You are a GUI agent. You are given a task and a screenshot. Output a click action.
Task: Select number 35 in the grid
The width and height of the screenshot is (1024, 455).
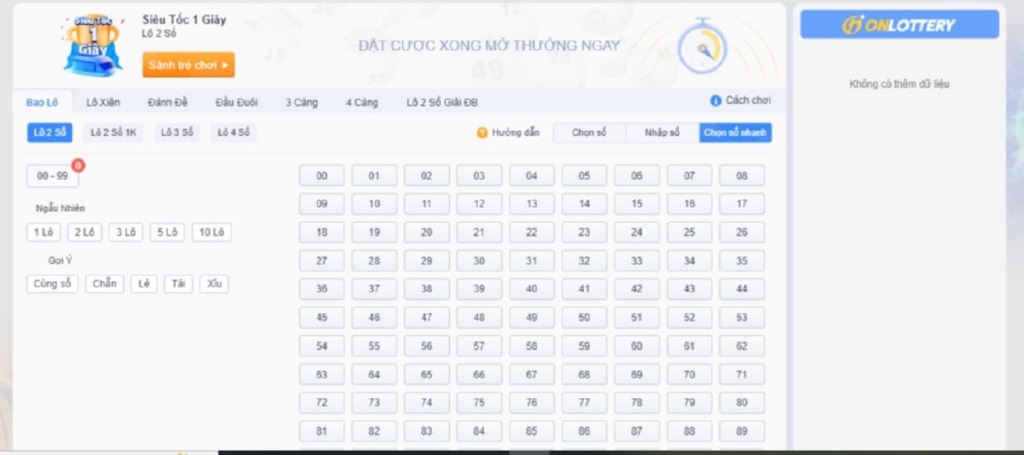pos(742,260)
